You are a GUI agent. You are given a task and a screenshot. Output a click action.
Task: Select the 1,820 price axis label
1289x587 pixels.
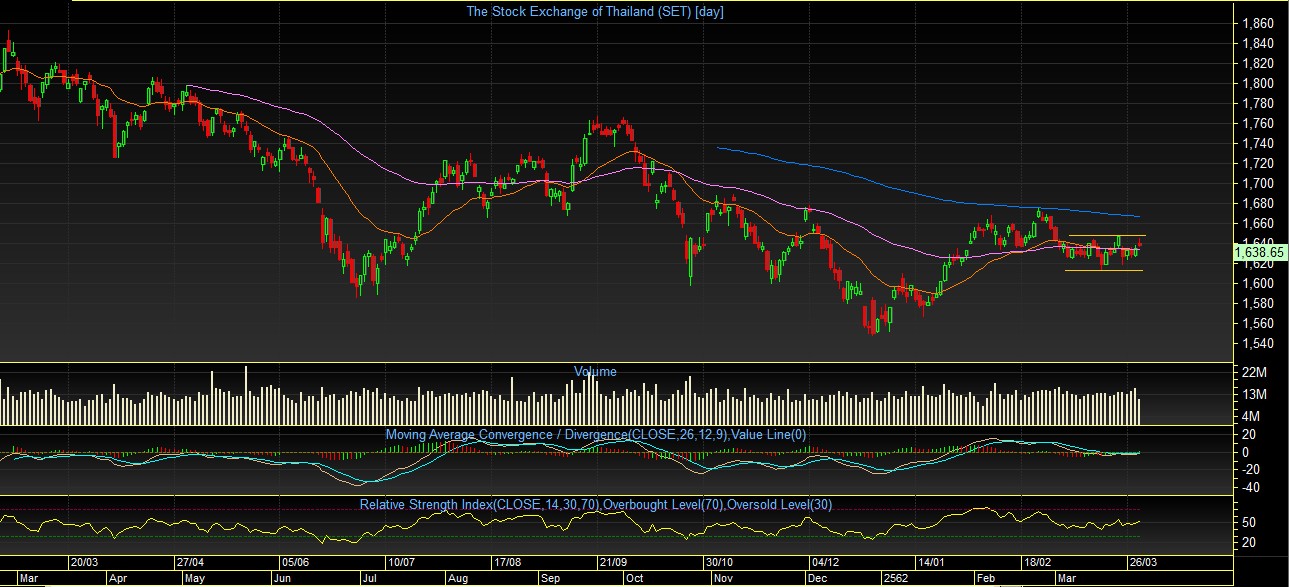pyautogui.click(x=1256, y=63)
